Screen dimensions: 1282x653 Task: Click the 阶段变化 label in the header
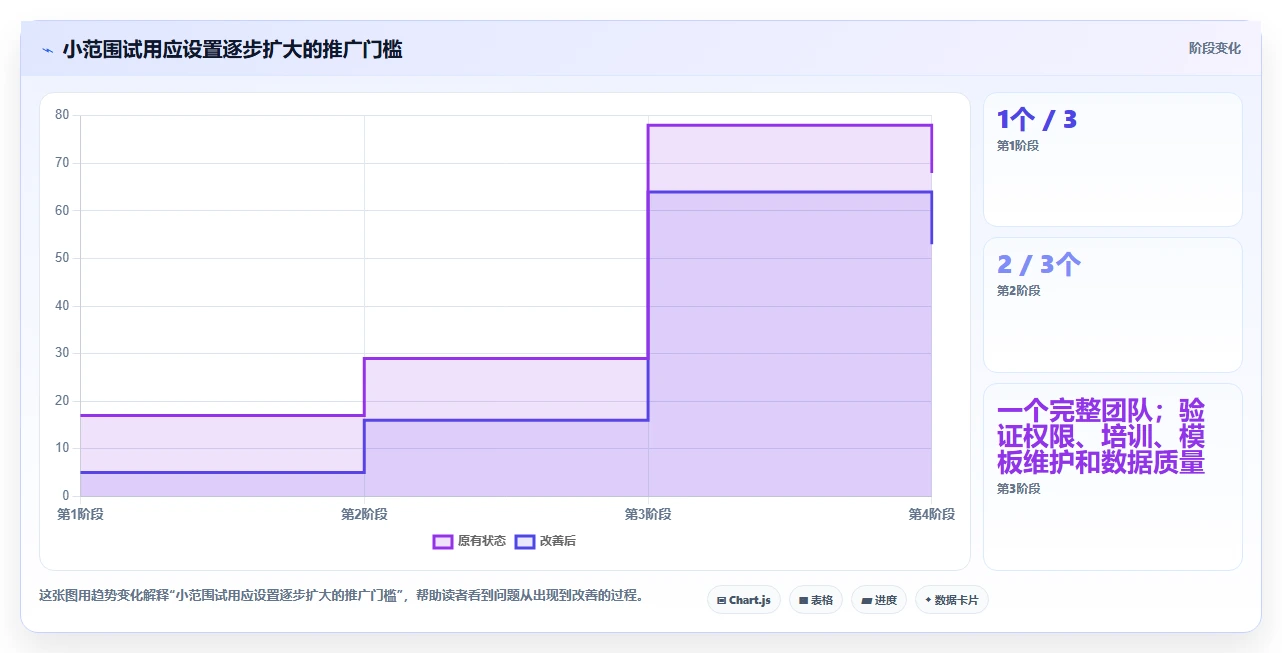coord(1215,48)
